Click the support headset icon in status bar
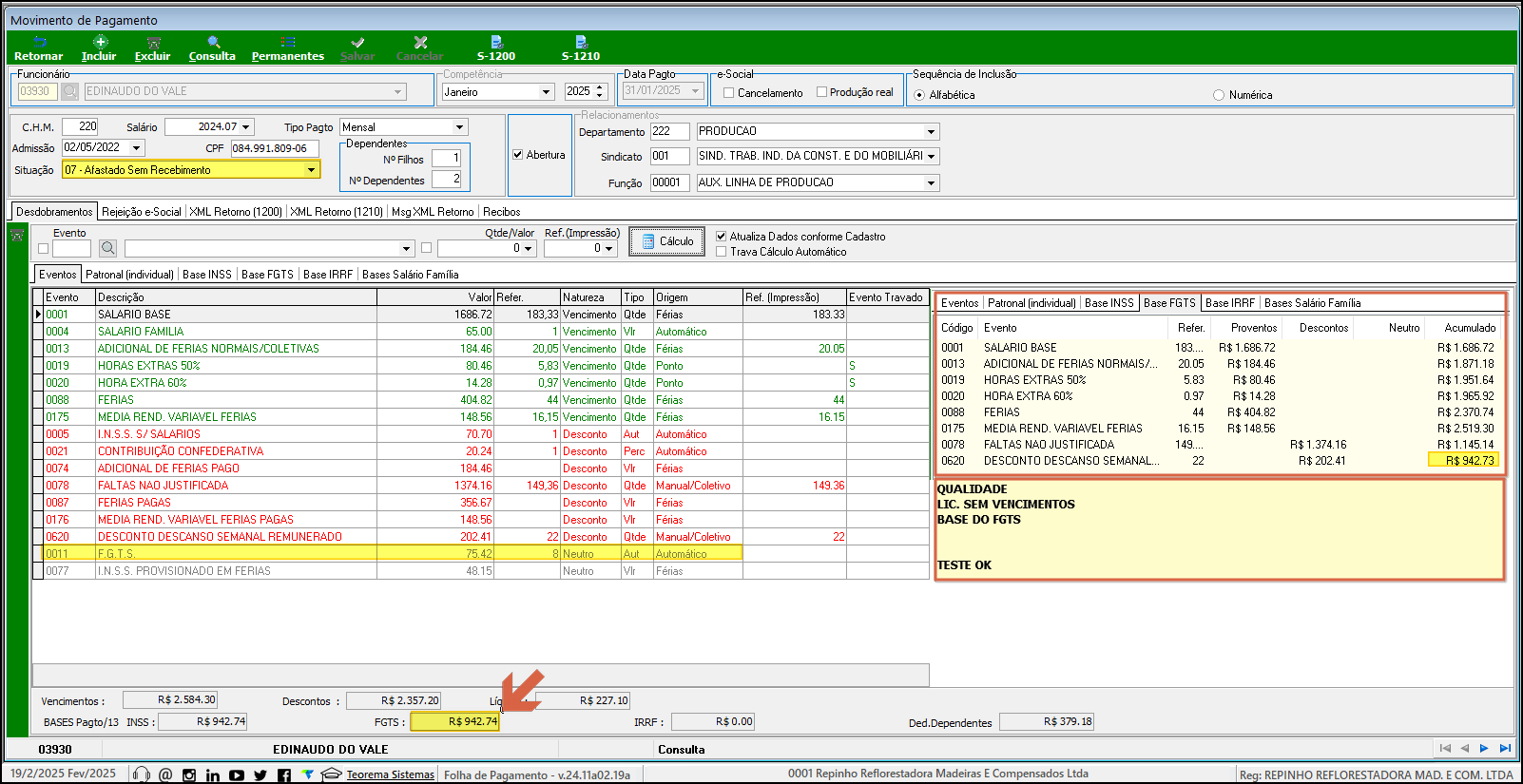This screenshot has height=784, width=1523. (x=142, y=774)
